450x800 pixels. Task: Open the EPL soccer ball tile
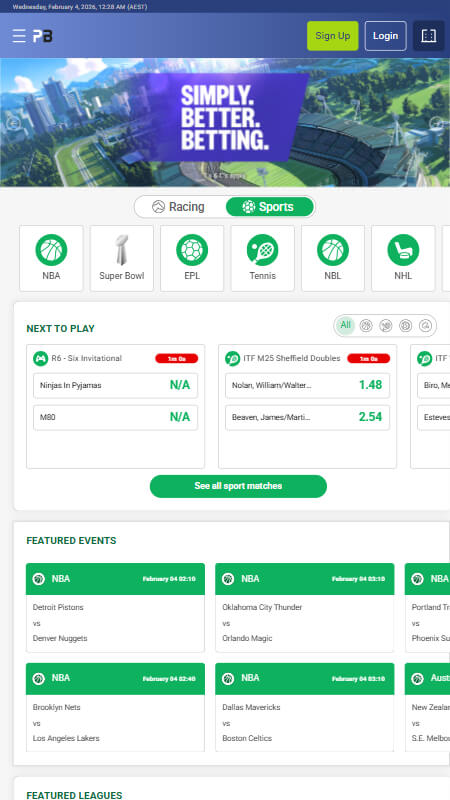192,258
